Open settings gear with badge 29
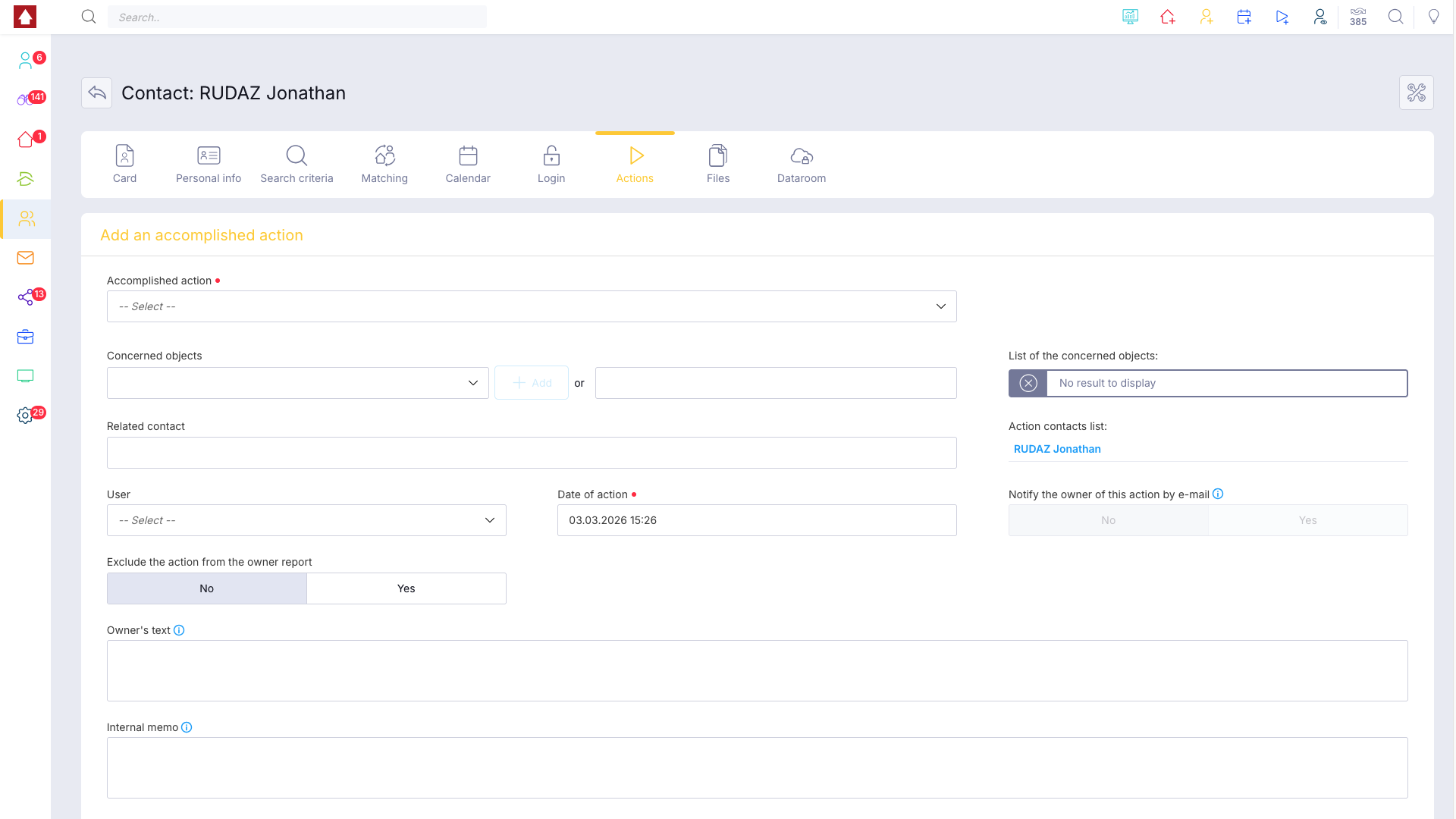Screen dimensions: 1456x819 click(26, 416)
